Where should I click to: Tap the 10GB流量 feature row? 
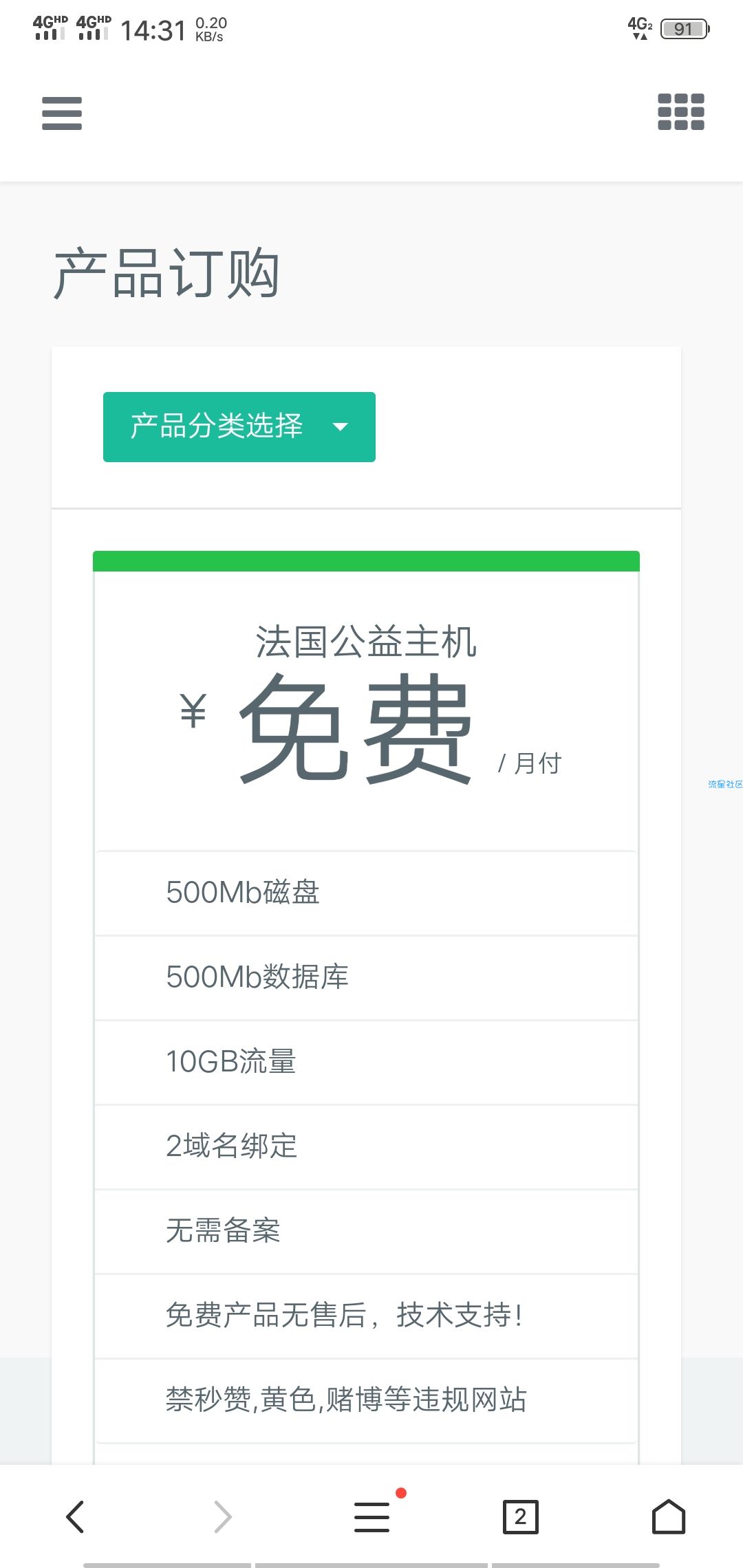(366, 1062)
